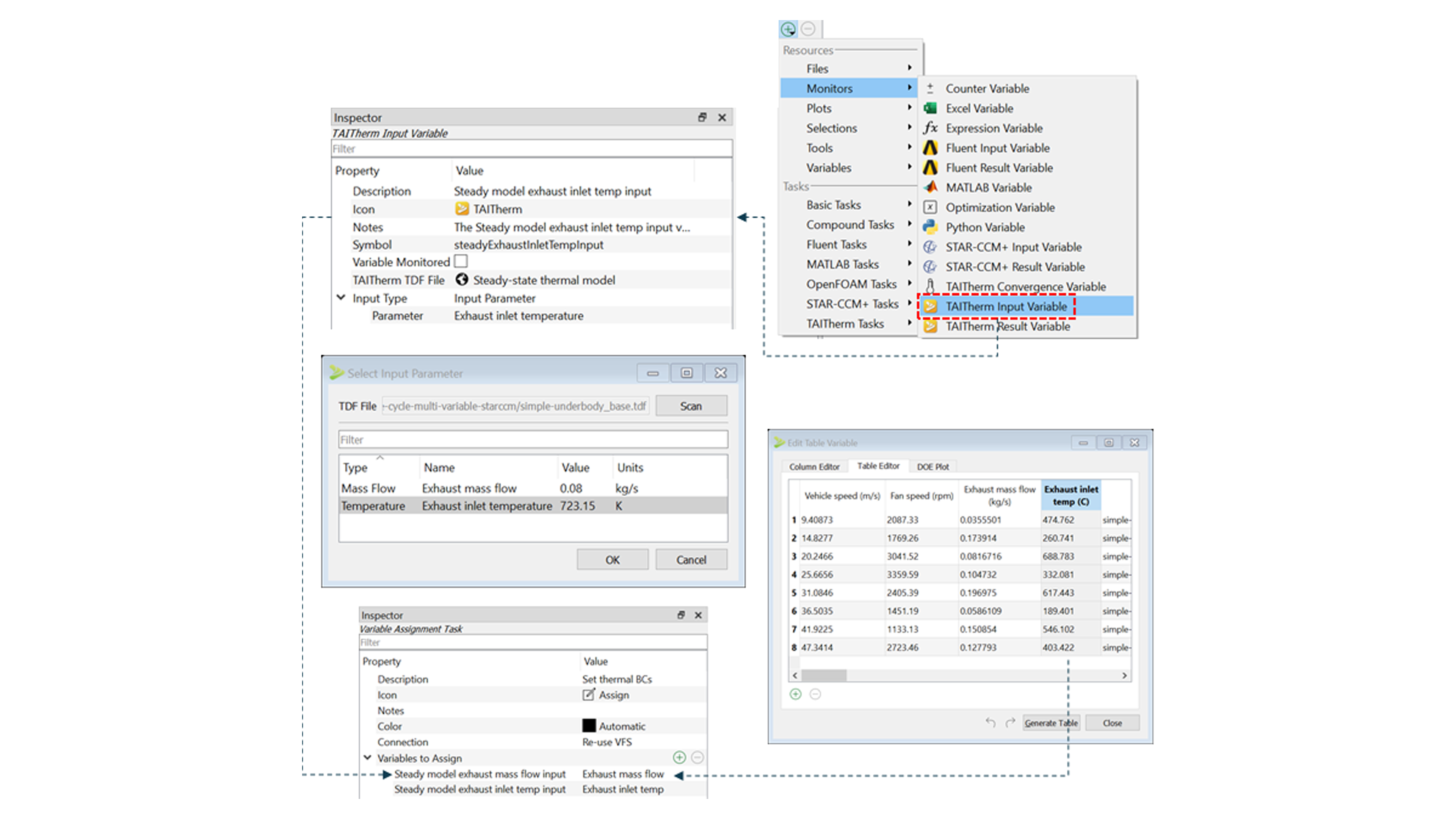Click the Assign icon value in the Variable Assignment Task Inspector
The image size is (1456, 819).
tap(605, 695)
